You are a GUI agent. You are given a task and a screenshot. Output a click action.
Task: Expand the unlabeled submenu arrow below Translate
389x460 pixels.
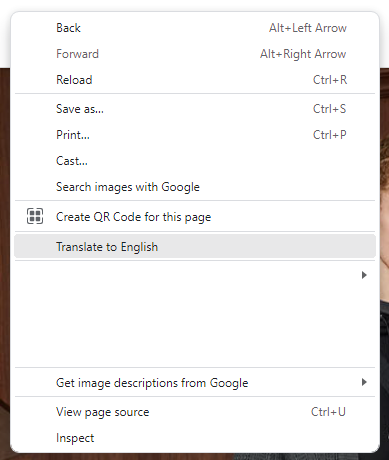click(364, 275)
